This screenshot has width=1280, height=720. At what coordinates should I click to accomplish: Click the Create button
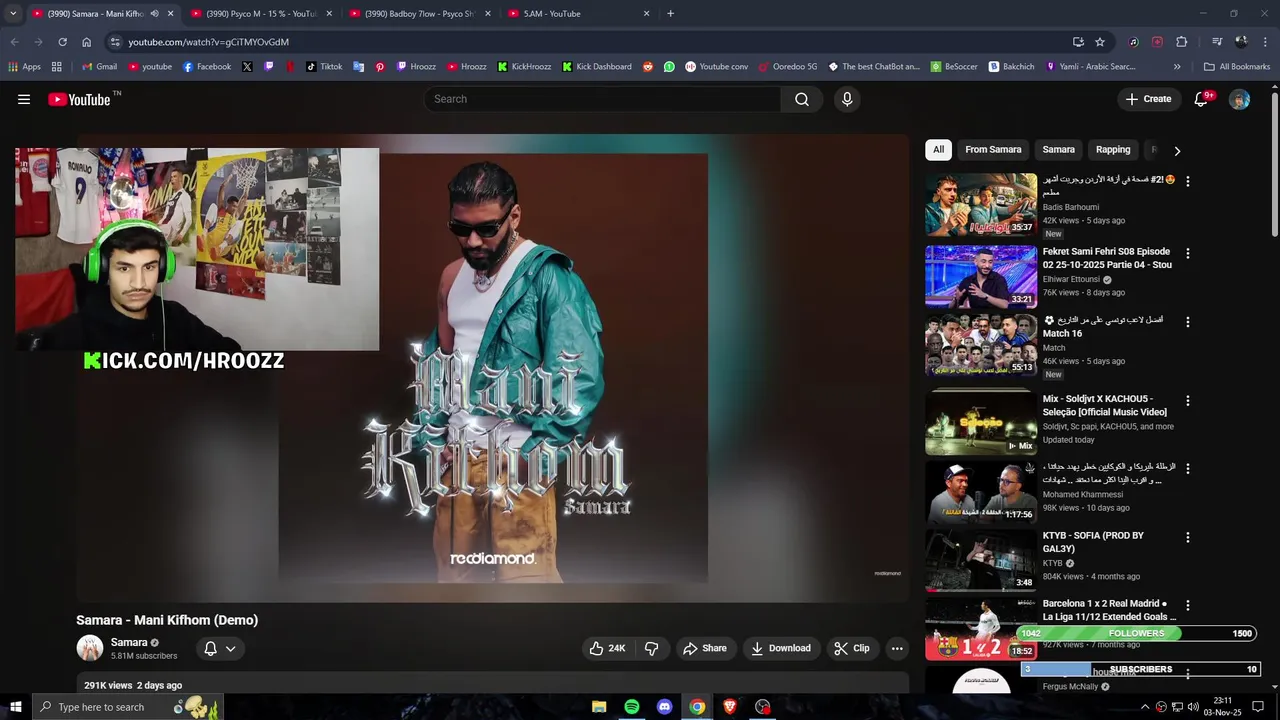pyautogui.click(x=1148, y=99)
